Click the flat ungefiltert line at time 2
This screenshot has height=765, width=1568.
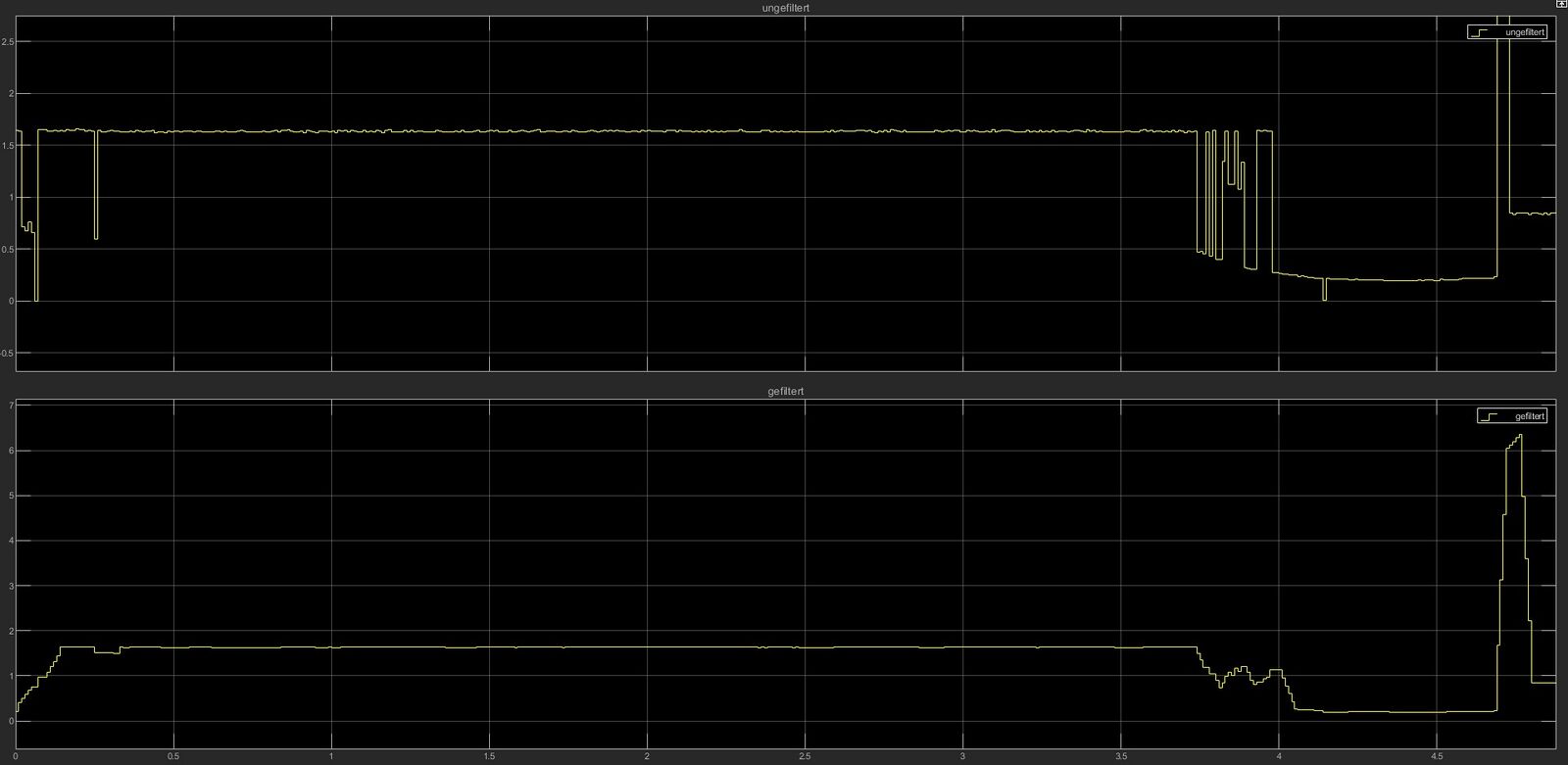(647, 131)
